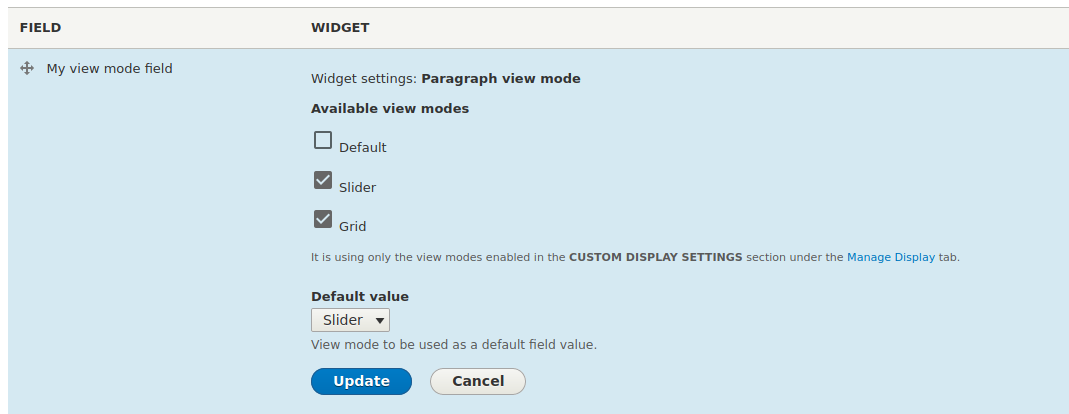Screen dimensions: 1069x414
Task: Select the My view mode field row label
Action: click(109, 68)
